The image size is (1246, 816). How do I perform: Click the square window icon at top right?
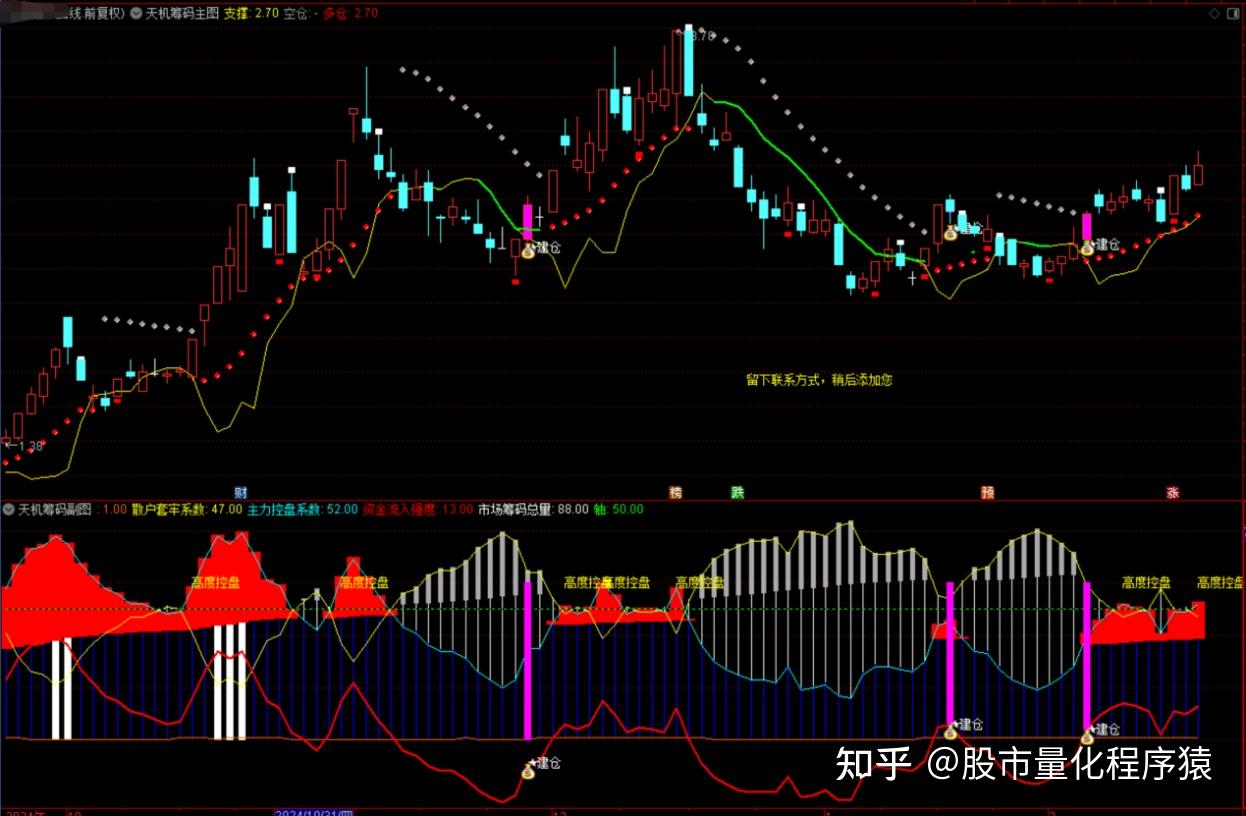click(1232, 14)
